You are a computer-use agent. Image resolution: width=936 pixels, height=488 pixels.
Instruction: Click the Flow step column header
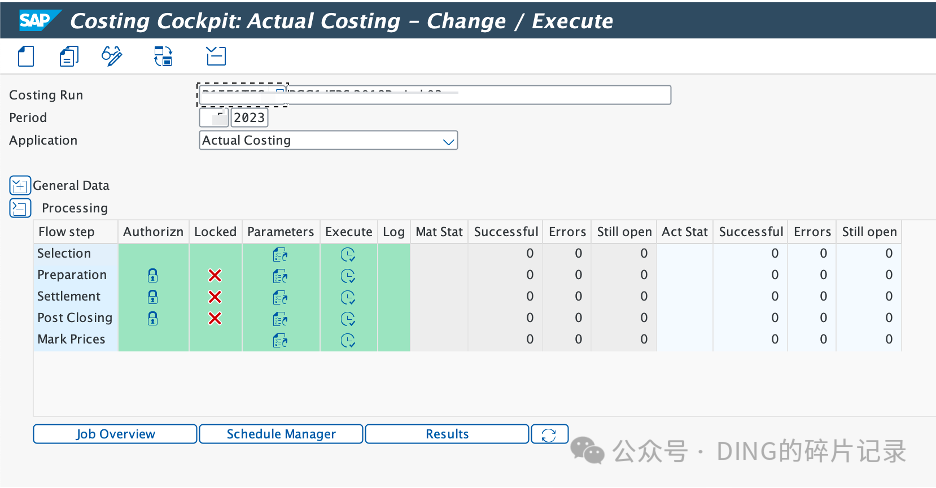pyautogui.click(x=76, y=231)
